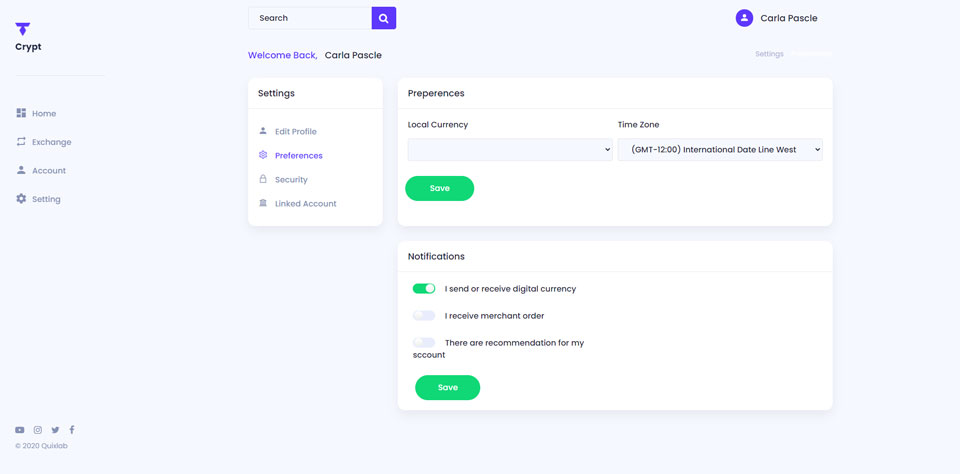The width and height of the screenshot is (960, 474).
Task: Save the Notifications settings
Action: (447, 387)
